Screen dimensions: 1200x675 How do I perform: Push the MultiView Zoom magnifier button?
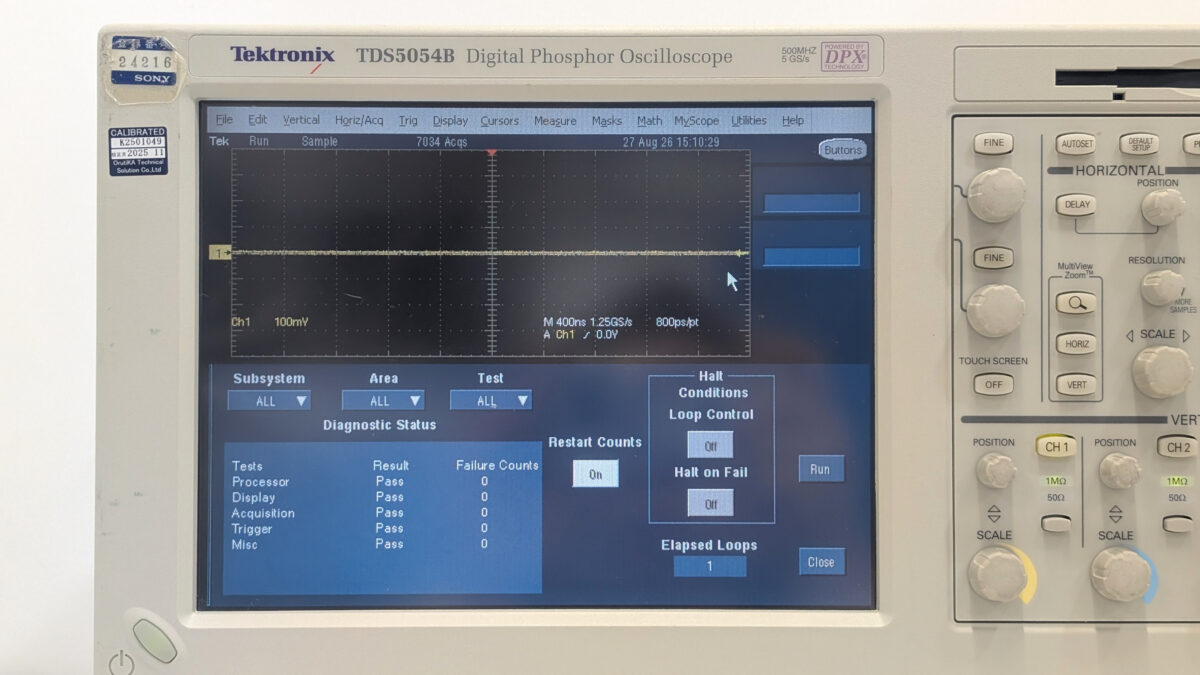[1076, 303]
